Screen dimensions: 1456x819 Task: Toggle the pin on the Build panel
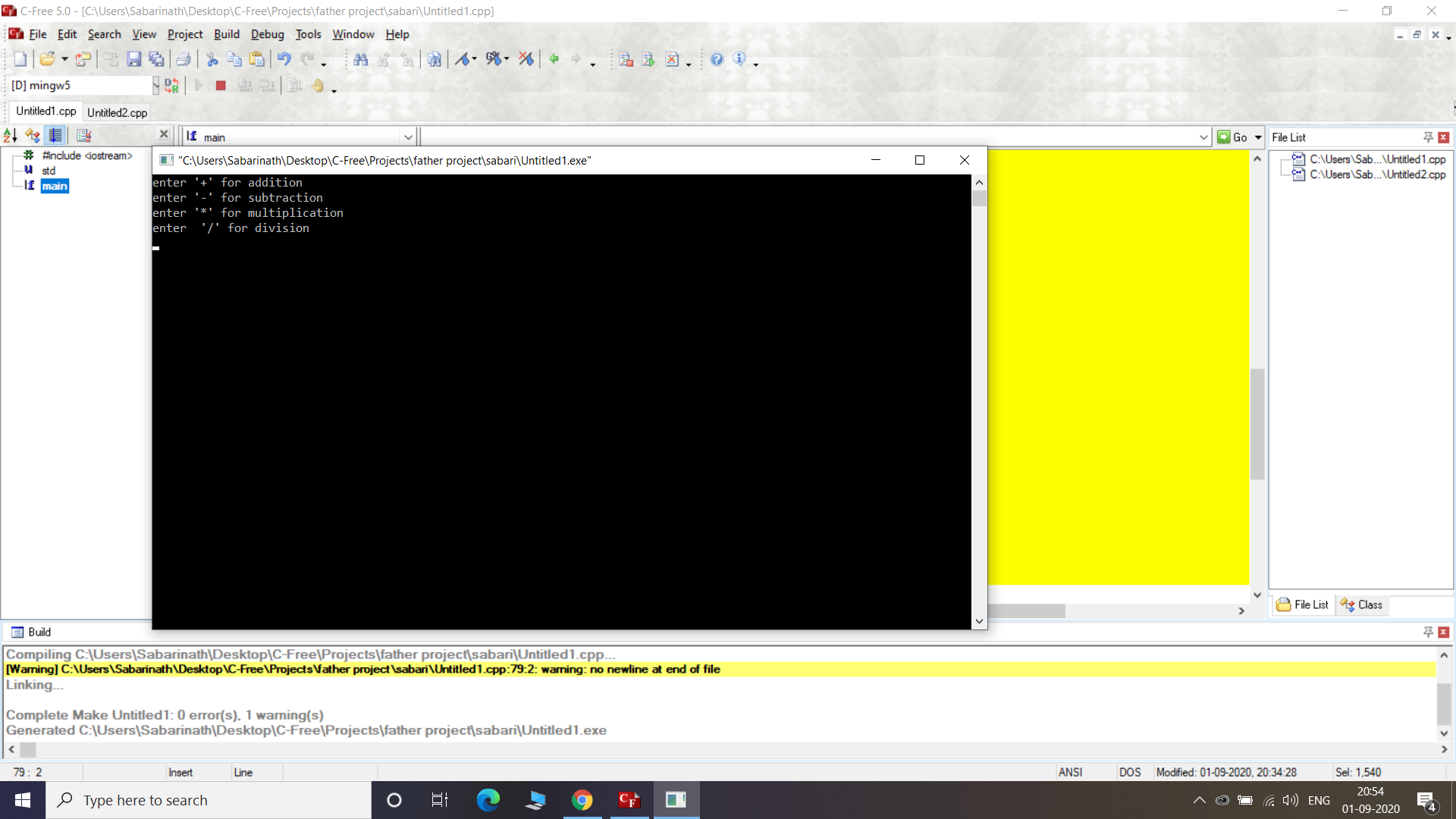tap(1428, 632)
